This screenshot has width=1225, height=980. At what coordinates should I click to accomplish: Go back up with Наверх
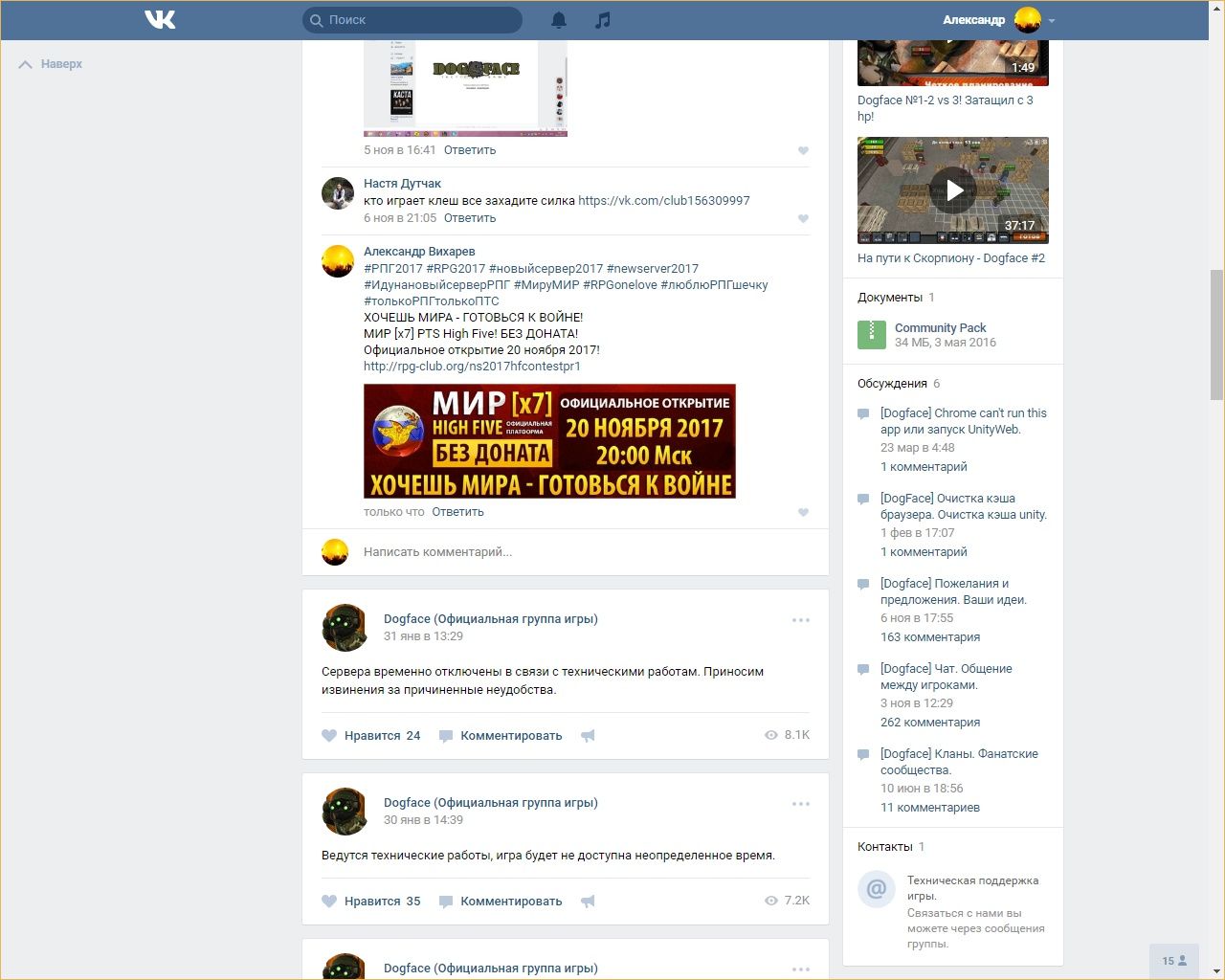click(x=51, y=64)
